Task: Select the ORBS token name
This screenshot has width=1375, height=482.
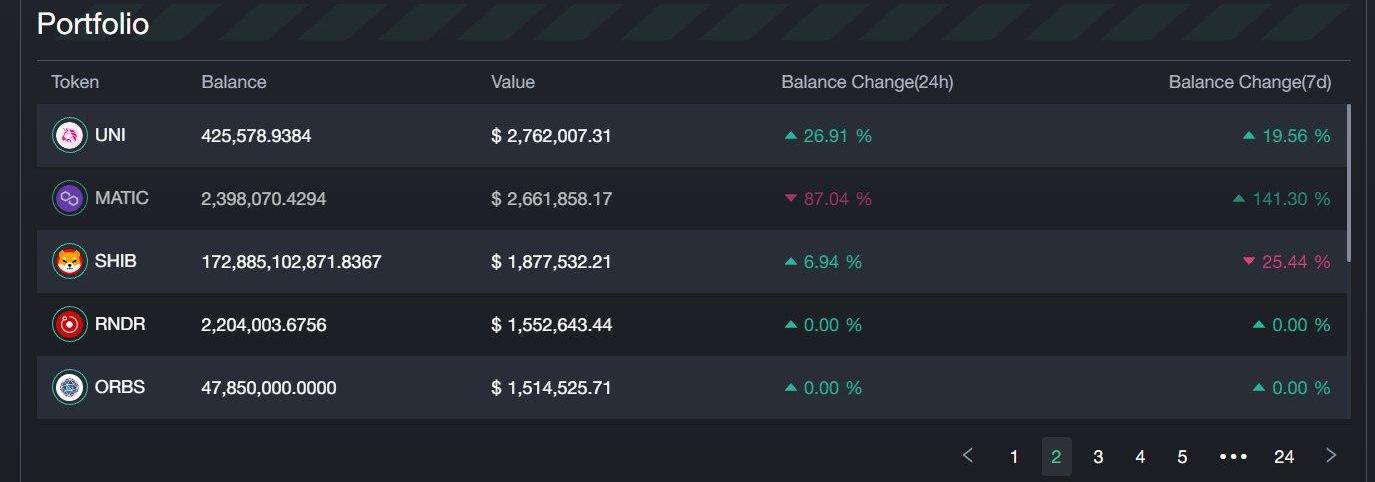Action: coord(120,387)
